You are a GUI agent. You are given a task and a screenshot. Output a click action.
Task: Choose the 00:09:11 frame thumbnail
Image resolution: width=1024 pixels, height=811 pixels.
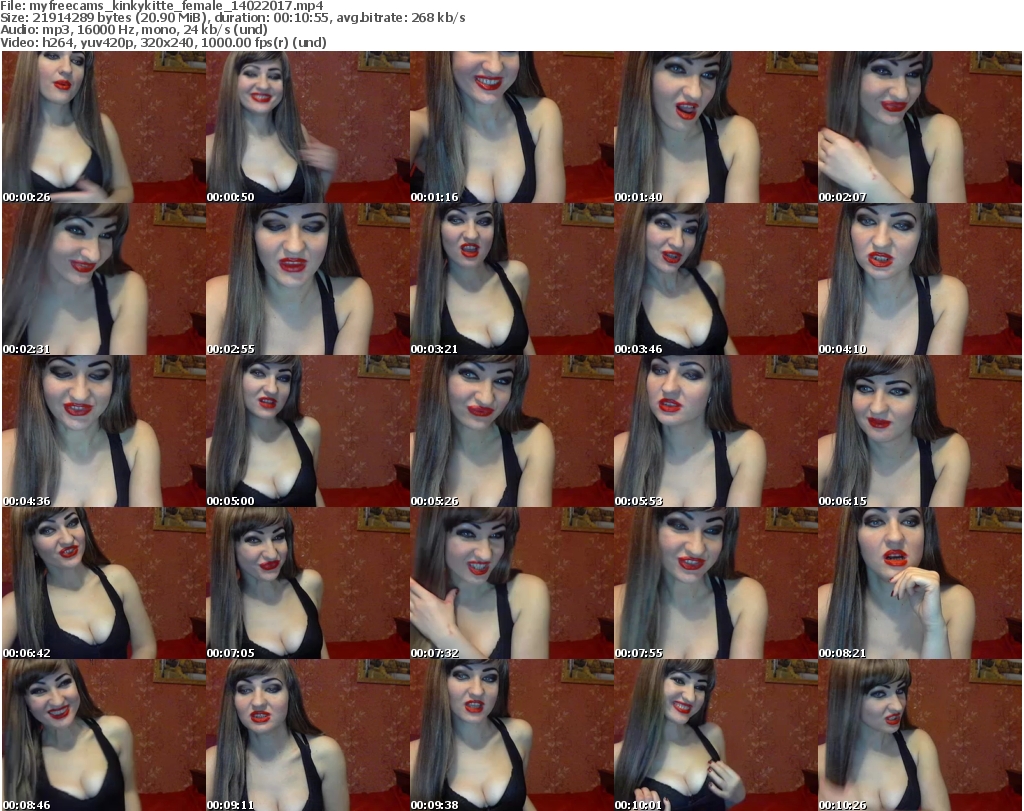tap(308, 735)
